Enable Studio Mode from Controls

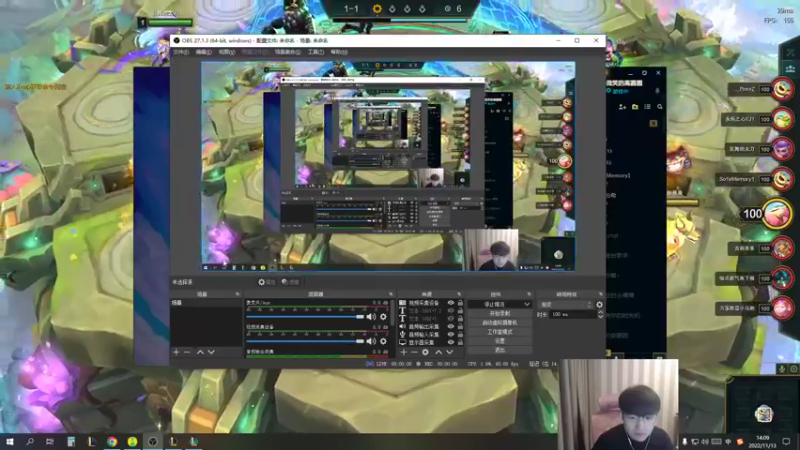[500, 332]
